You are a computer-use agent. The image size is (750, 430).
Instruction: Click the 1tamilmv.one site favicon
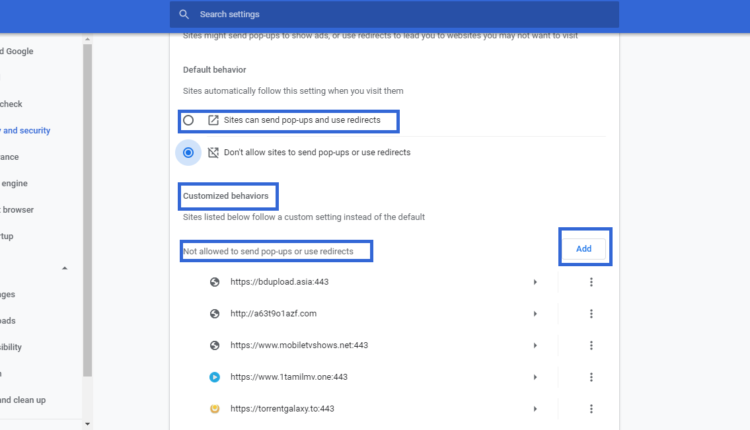(x=215, y=377)
